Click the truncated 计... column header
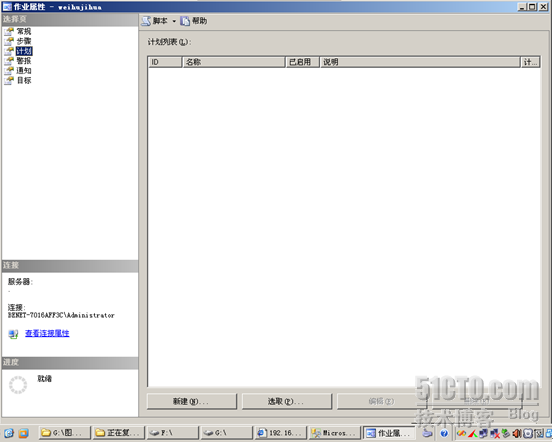553x442 pixels. (530, 62)
